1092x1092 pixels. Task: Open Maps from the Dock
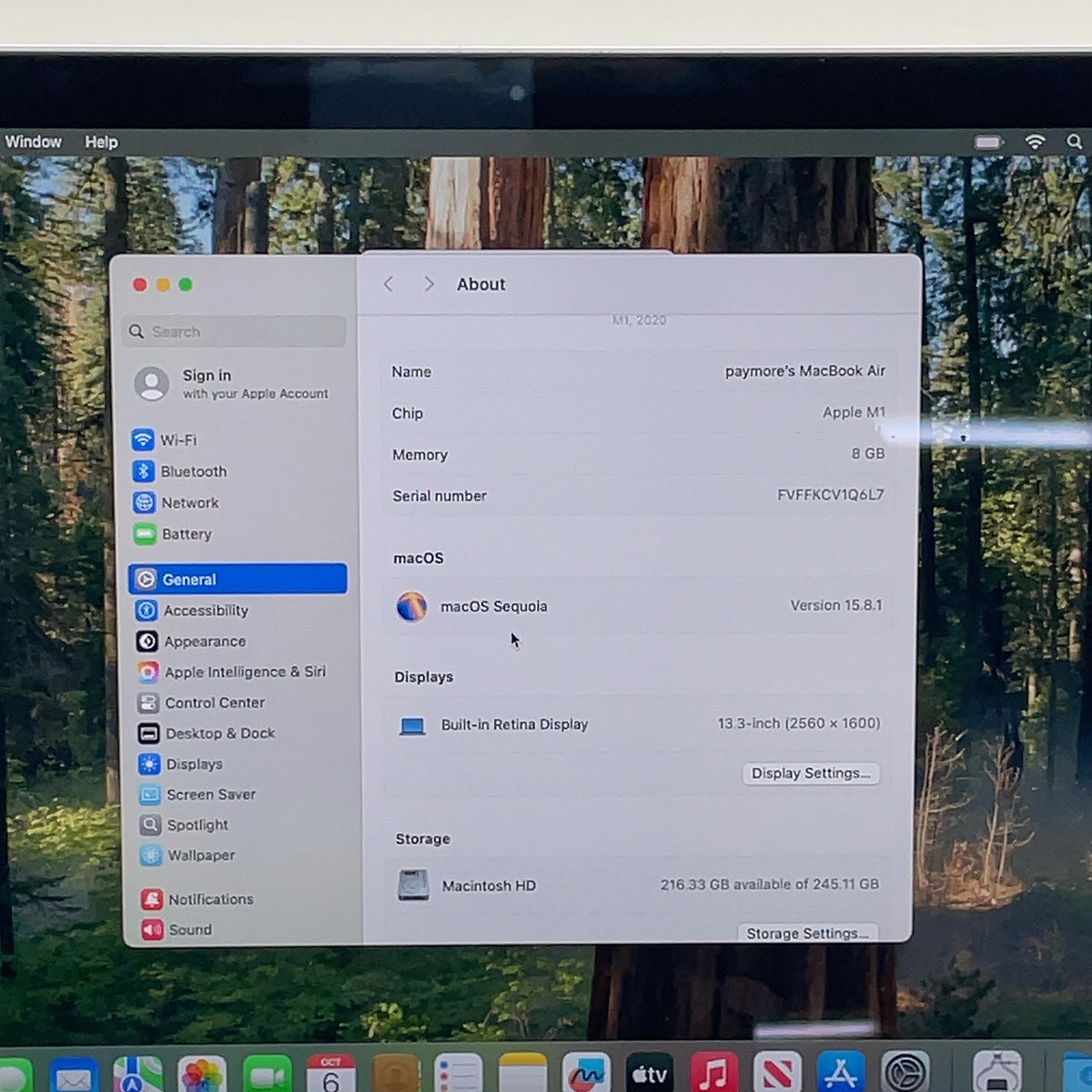(137, 1075)
